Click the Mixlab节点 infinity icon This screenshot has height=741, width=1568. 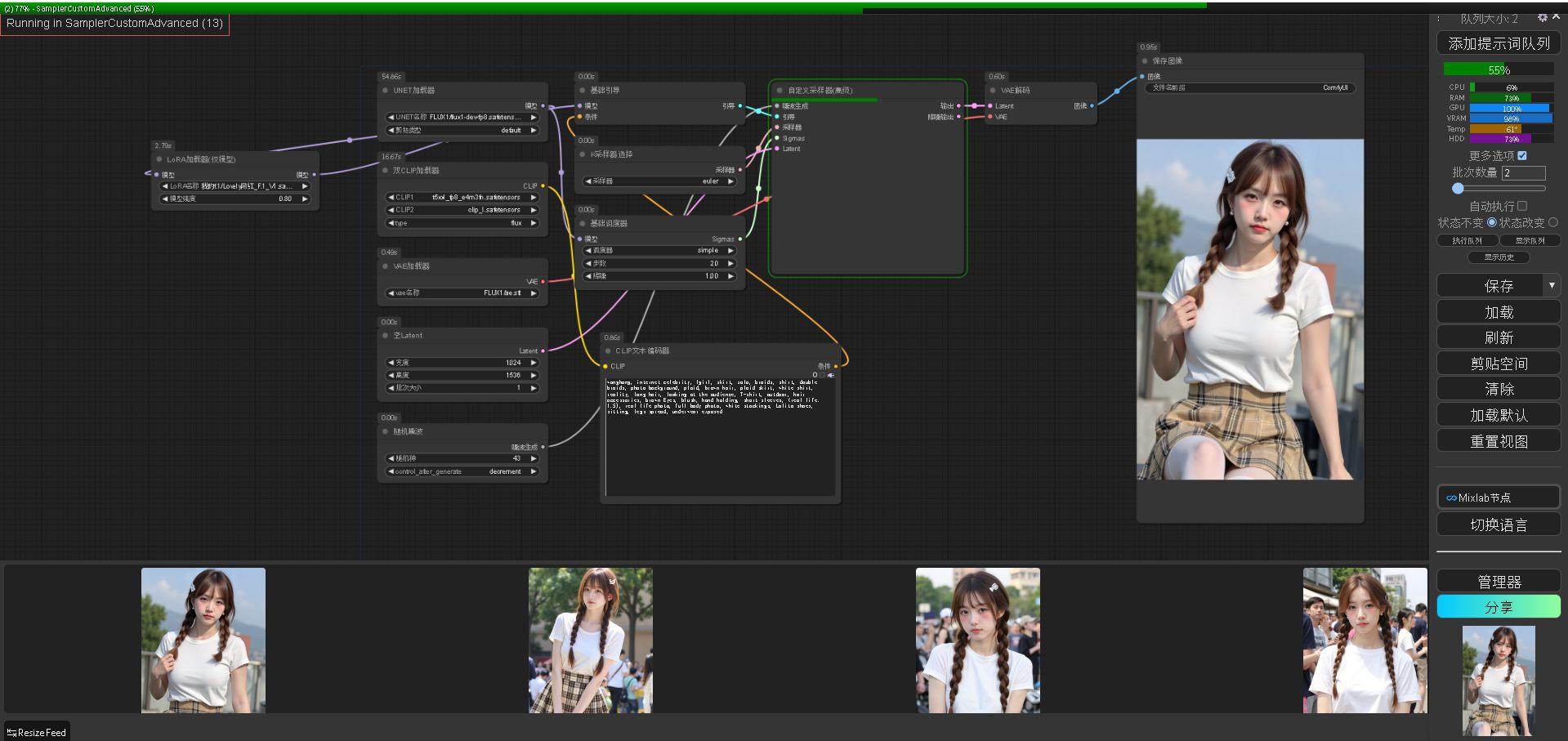pos(1451,498)
